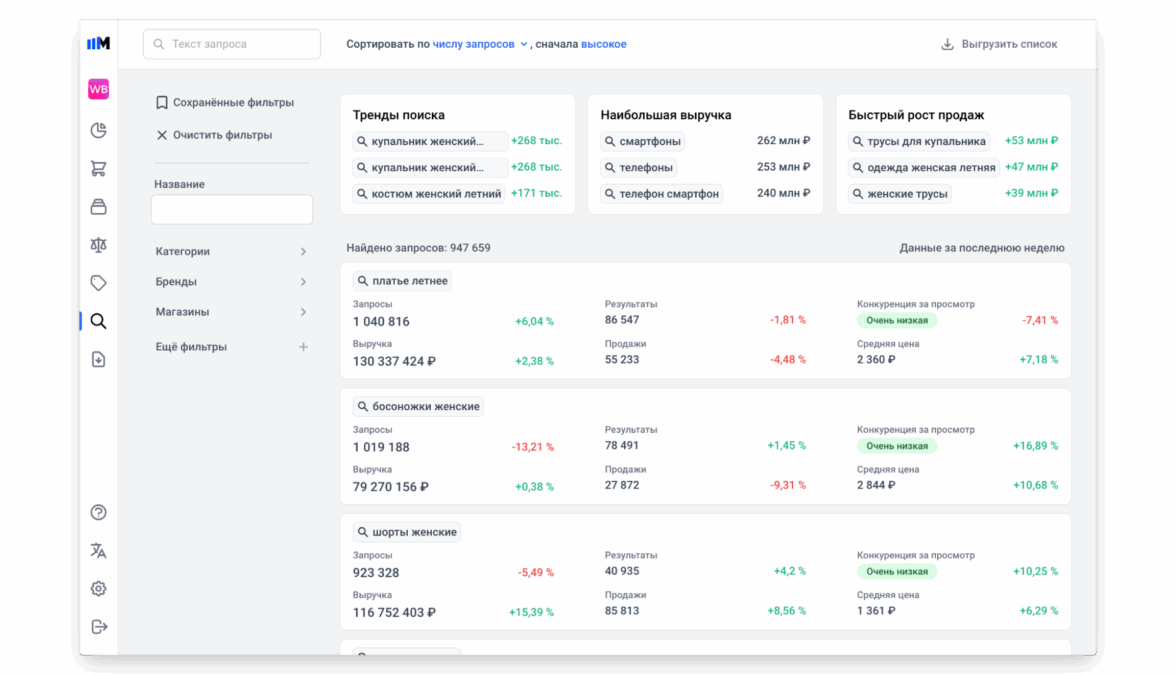
Task: Toggle sort order link высокое
Action: [604, 44]
